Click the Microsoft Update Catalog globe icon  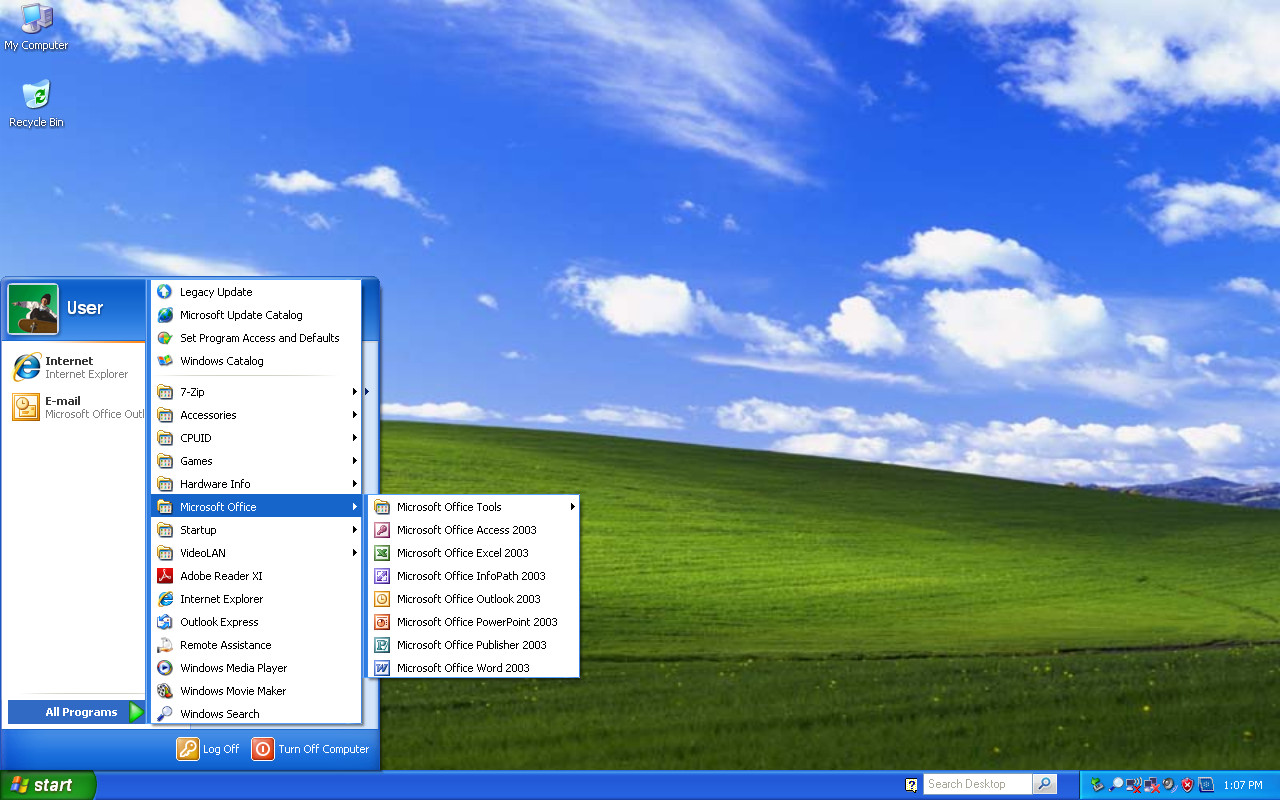point(165,315)
